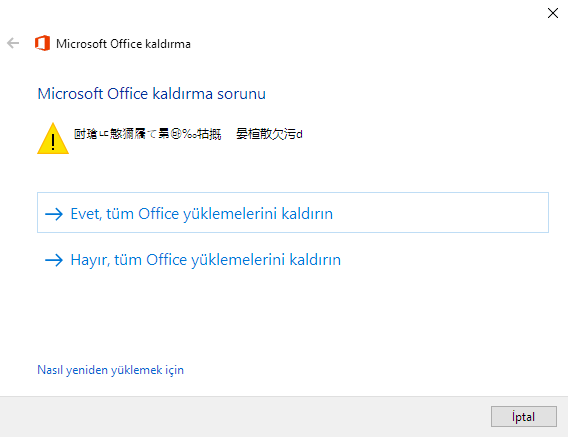Open 'Nasıl yeniden yüklemek için' link
This screenshot has height=437, width=568.
(110, 370)
